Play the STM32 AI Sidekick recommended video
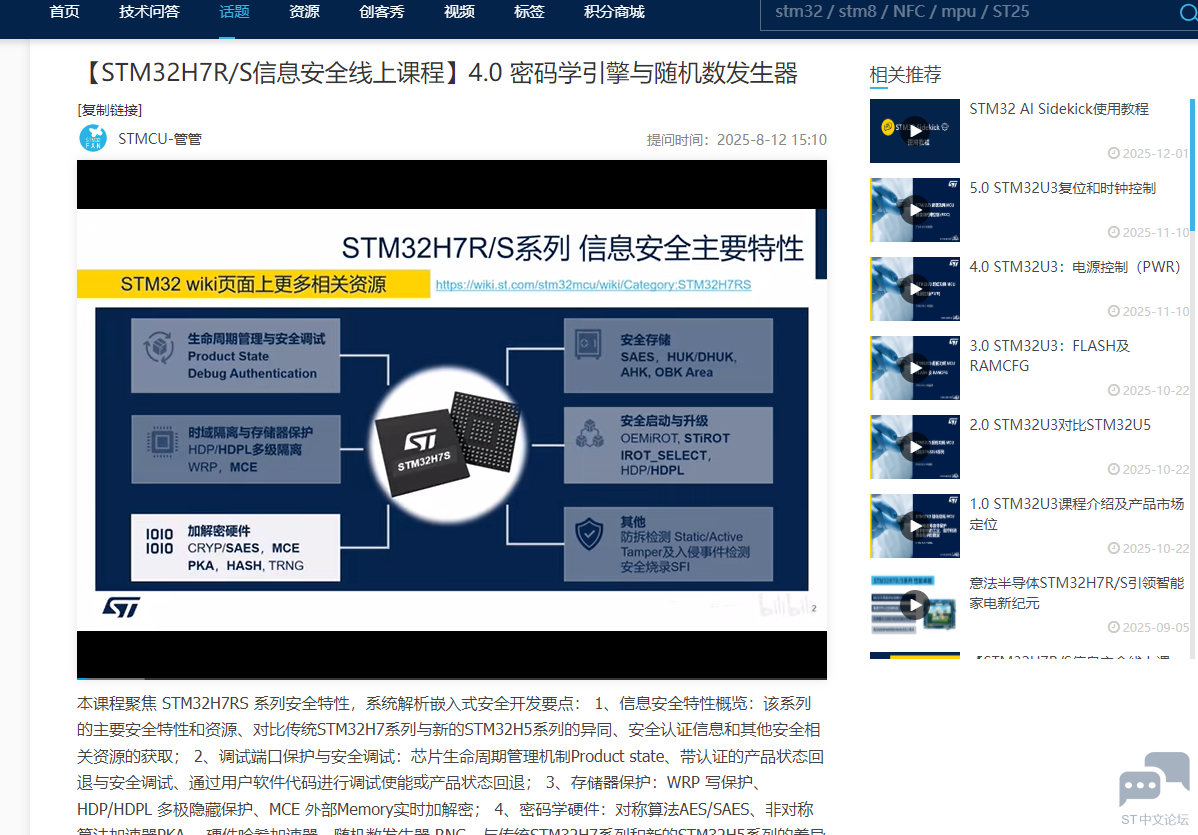Image resolution: width=1198 pixels, height=835 pixels. click(x=914, y=130)
